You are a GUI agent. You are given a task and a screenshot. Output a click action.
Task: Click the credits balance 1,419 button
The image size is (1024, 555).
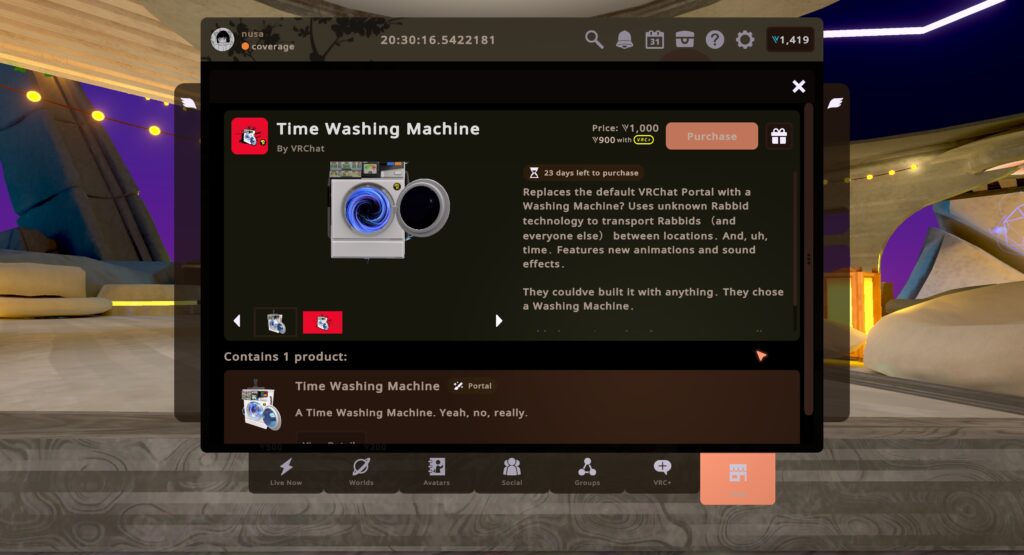[x=790, y=40]
